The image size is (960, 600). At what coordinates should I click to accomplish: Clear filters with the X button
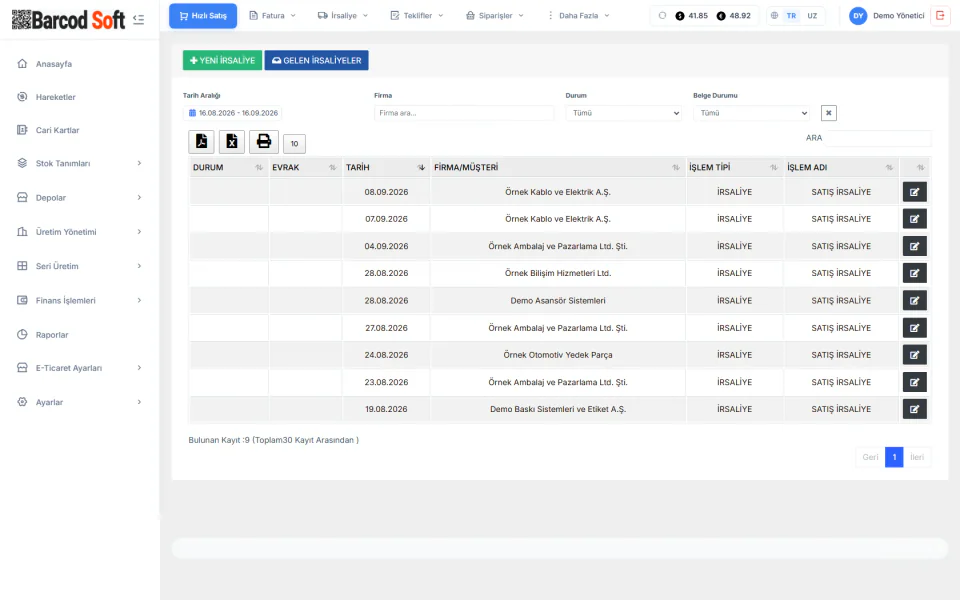point(828,113)
